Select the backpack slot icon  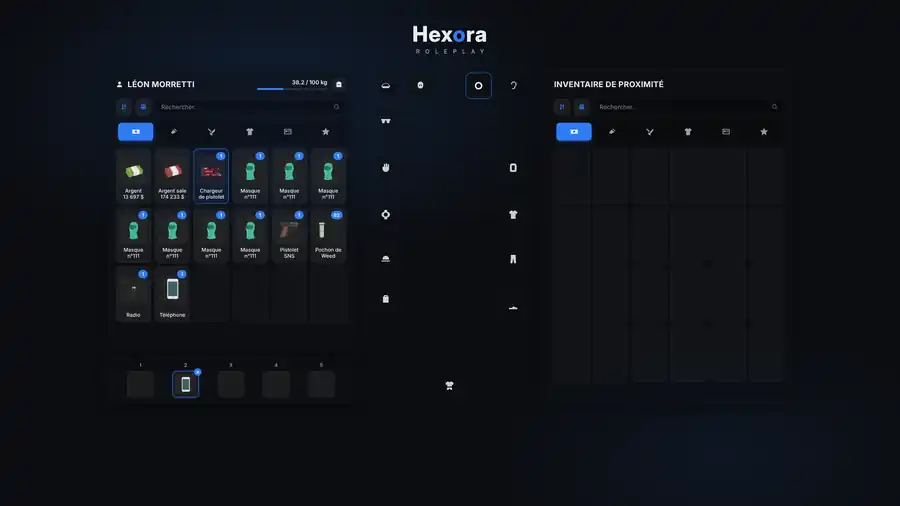click(386, 299)
